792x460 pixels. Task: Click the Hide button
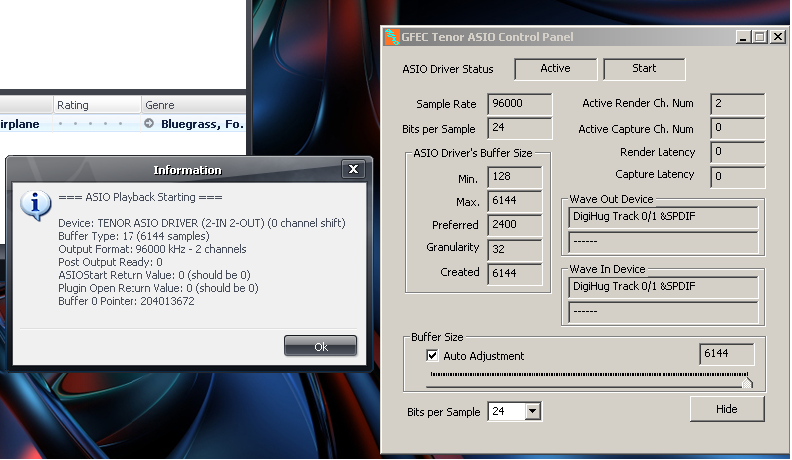(727, 409)
